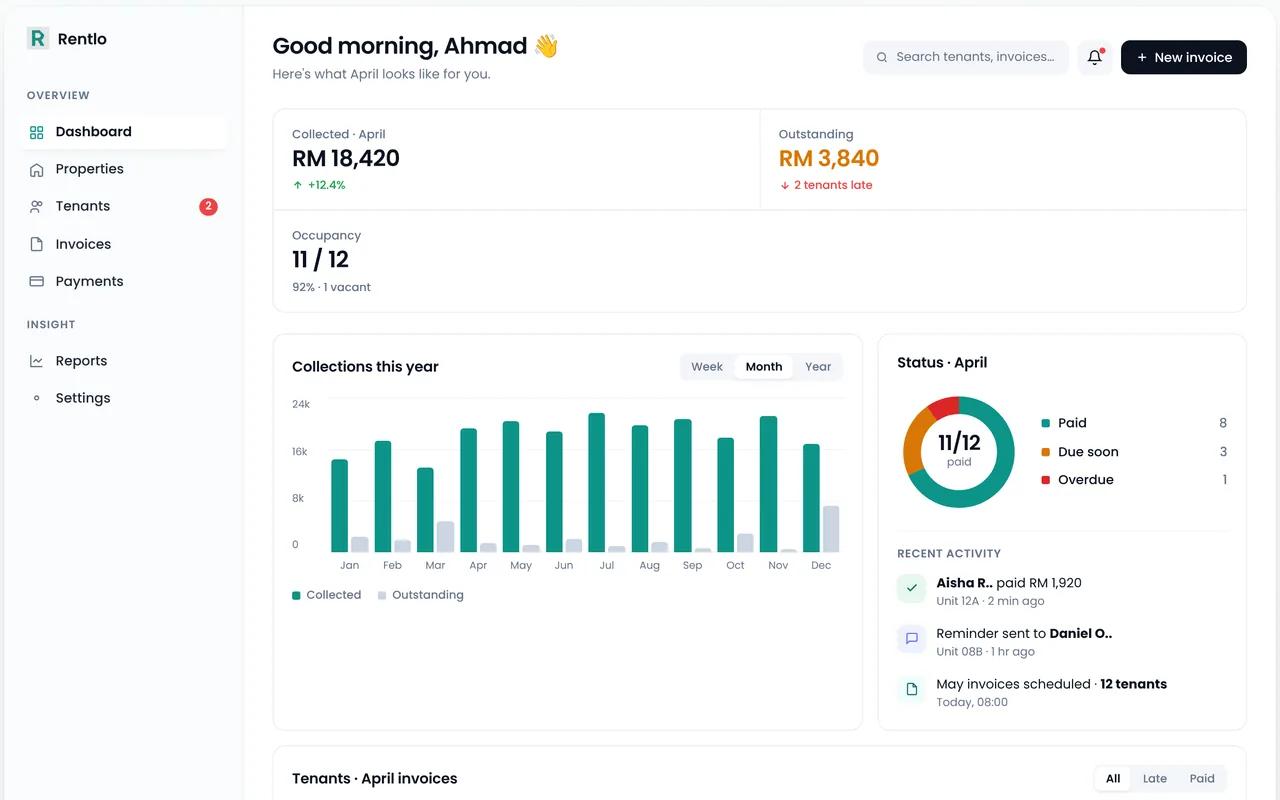Viewport: 1280px width, 800px height.
Task: Click the search magnifier icon
Action: (882, 57)
